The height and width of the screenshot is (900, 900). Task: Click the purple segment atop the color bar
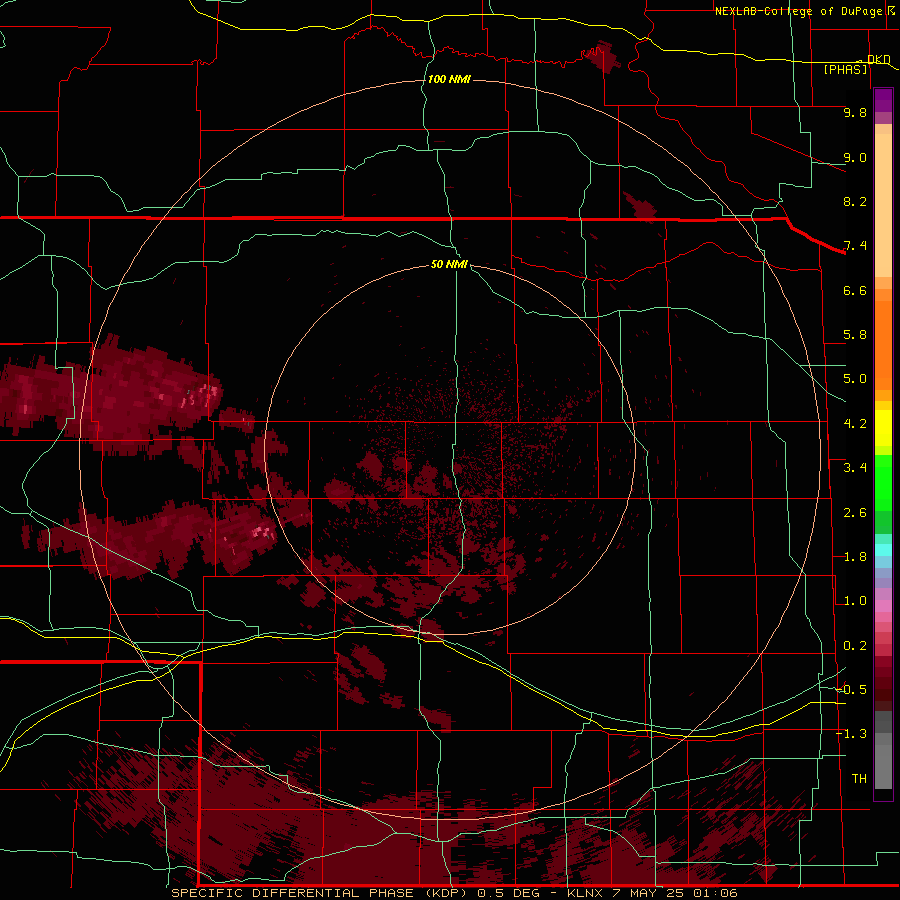coord(883,100)
